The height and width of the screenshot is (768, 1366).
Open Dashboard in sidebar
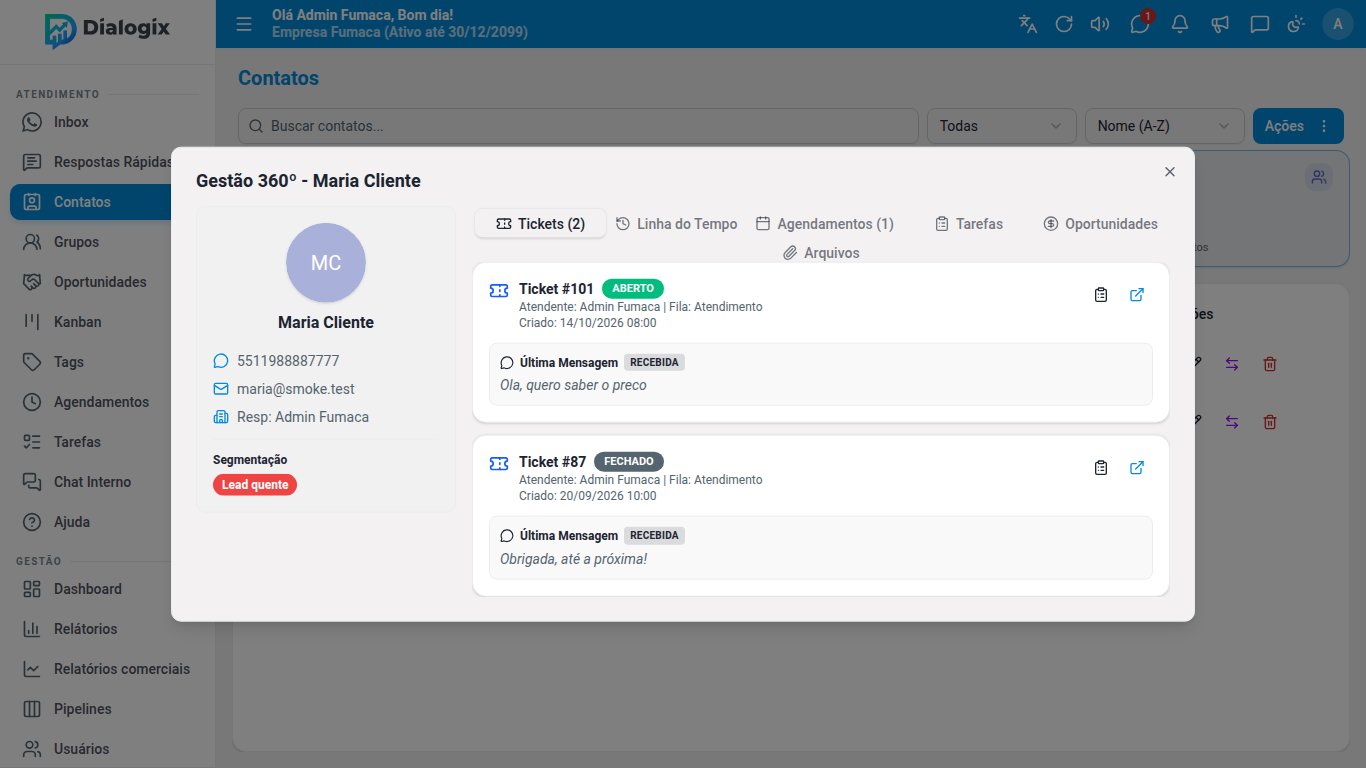click(108, 589)
